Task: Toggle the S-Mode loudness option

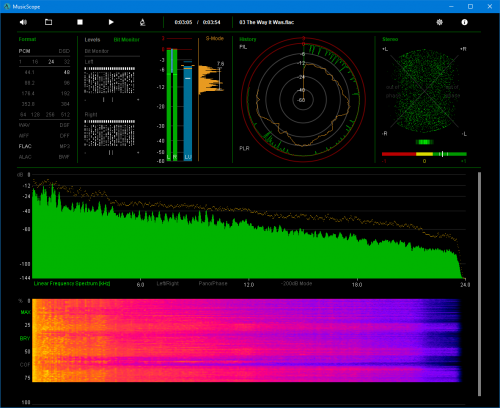Action: coord(215,38)
